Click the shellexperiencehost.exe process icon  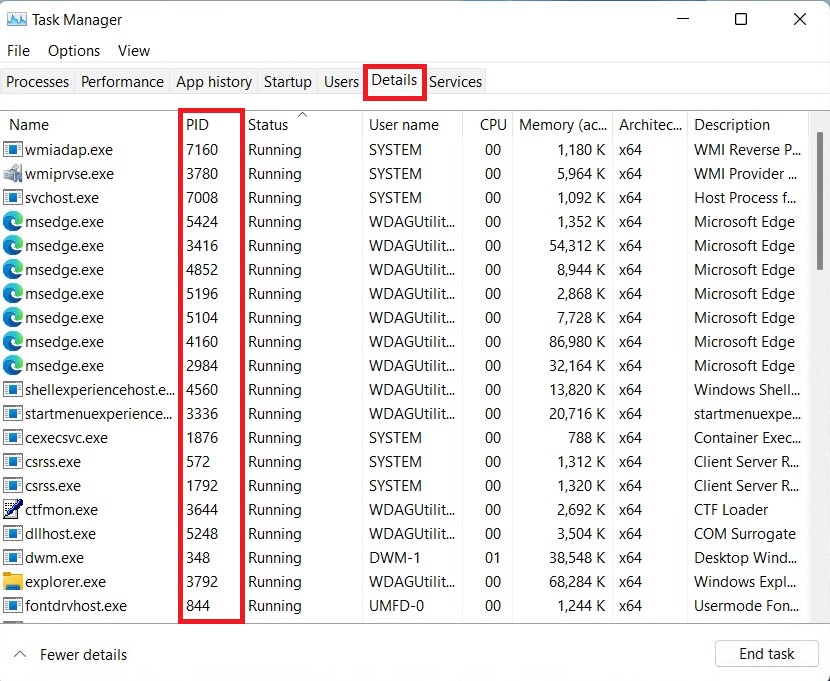[11, 389]
